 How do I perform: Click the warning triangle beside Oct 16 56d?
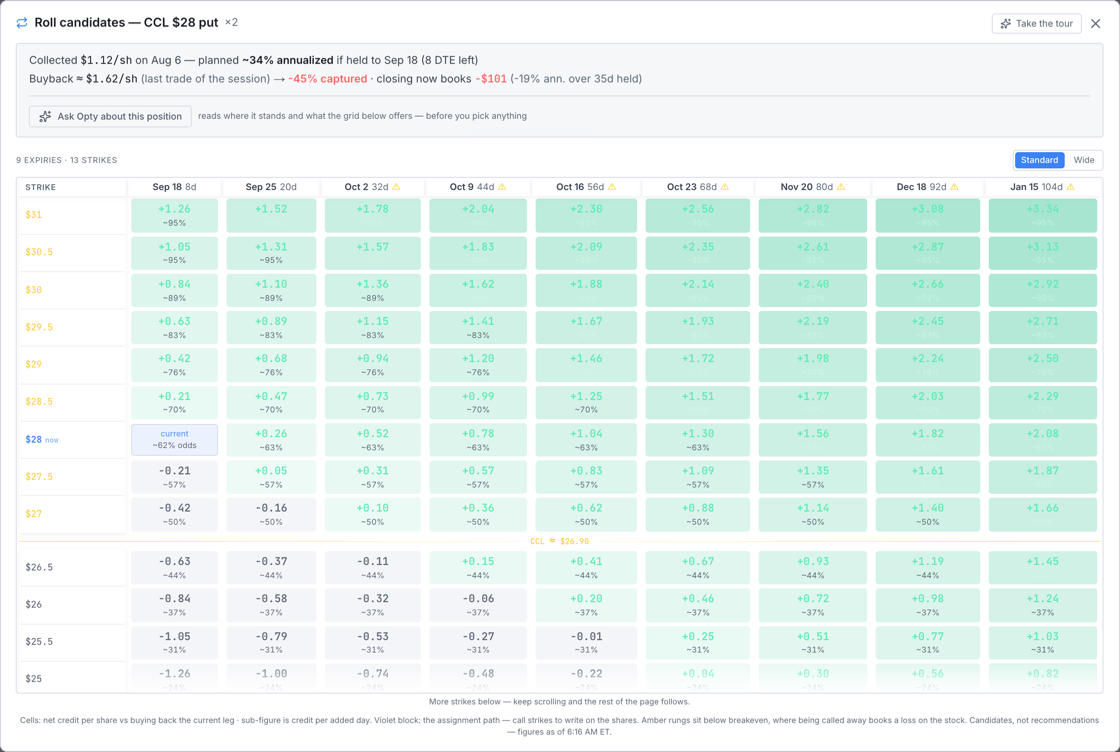(x=612, y=187)
